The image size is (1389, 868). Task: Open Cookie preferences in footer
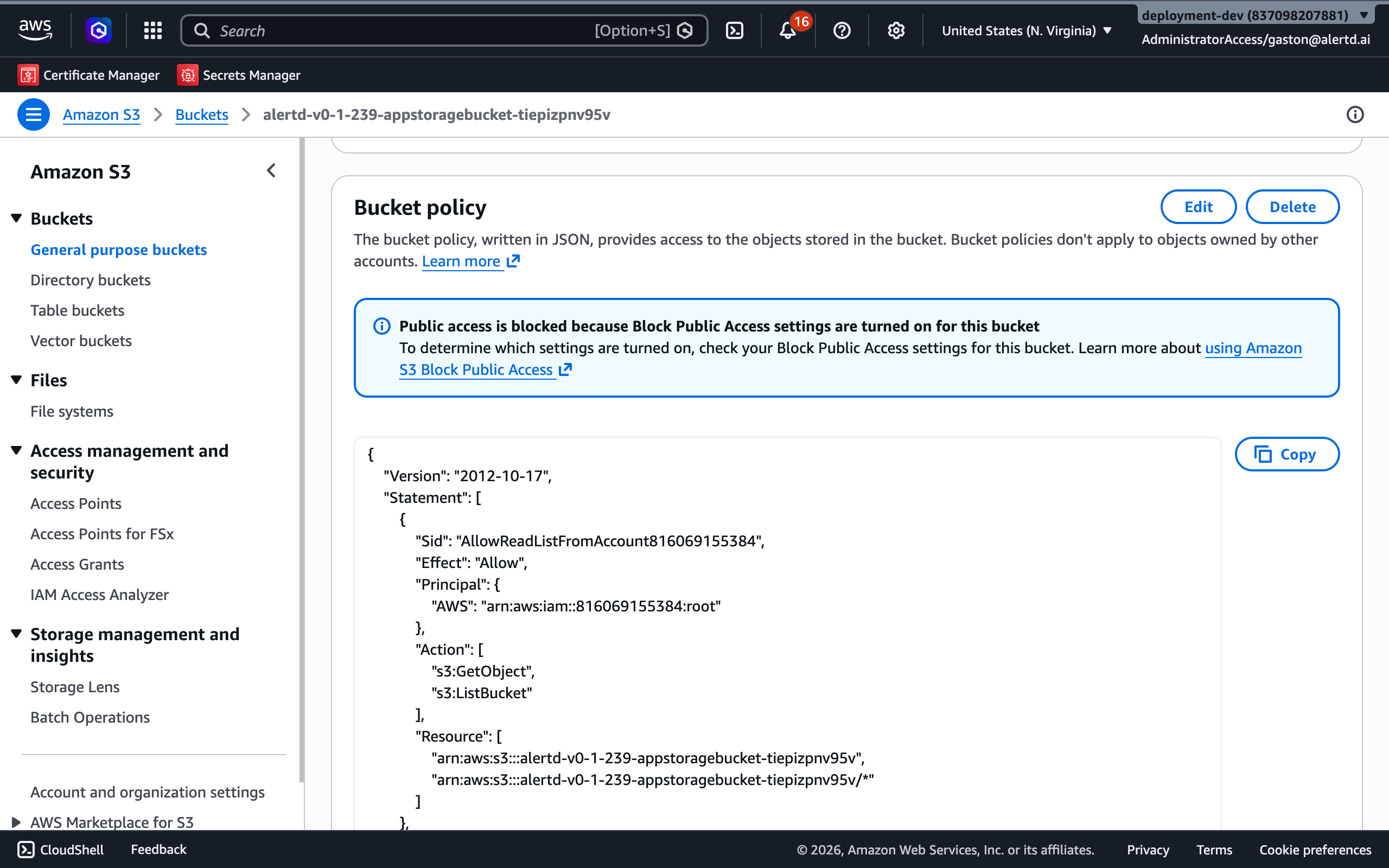1315,850
